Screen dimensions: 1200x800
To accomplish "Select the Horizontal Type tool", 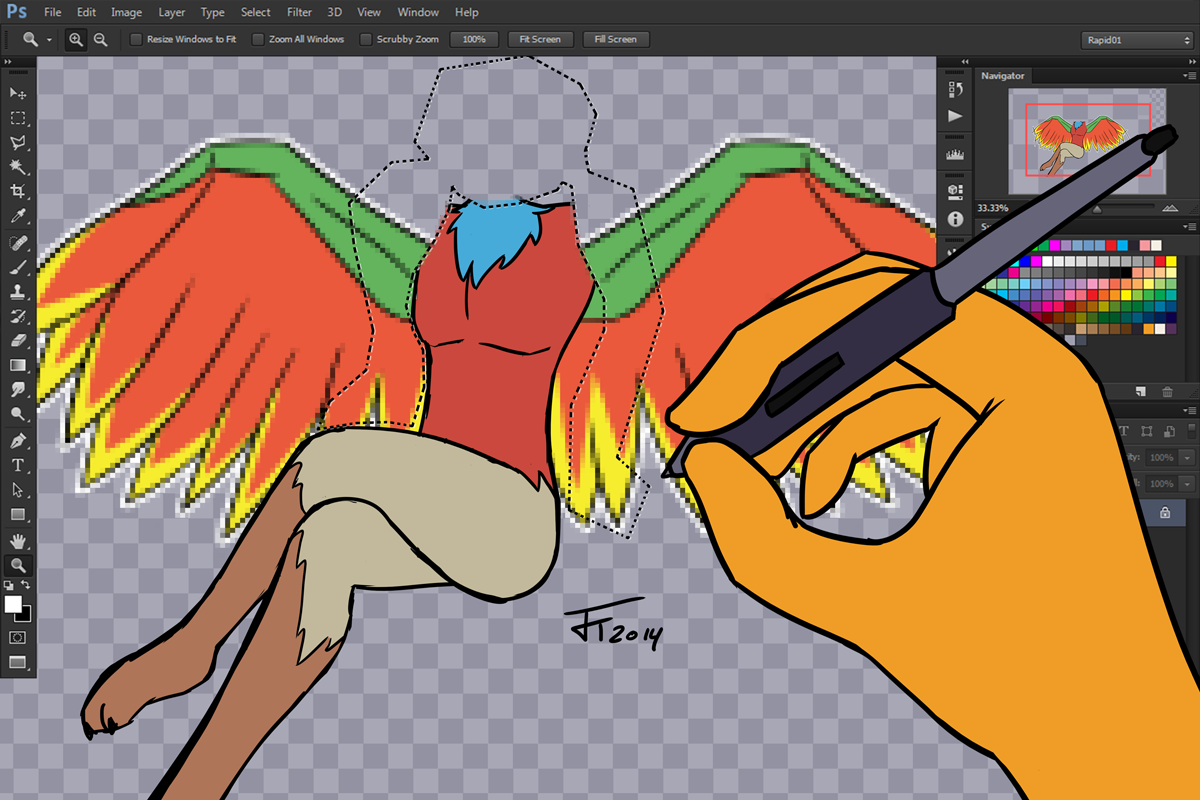I will pyautogui.click(x=18, y=465).
